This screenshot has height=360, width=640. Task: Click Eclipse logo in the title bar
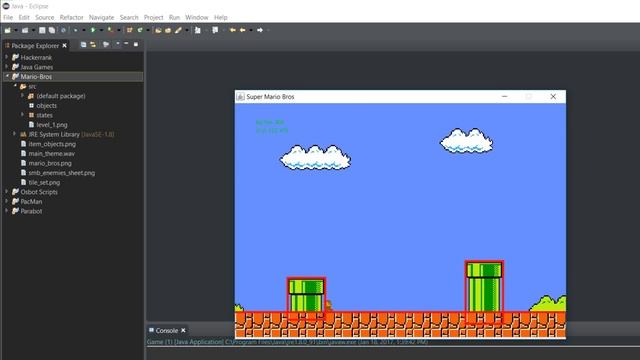pos(6,6)
